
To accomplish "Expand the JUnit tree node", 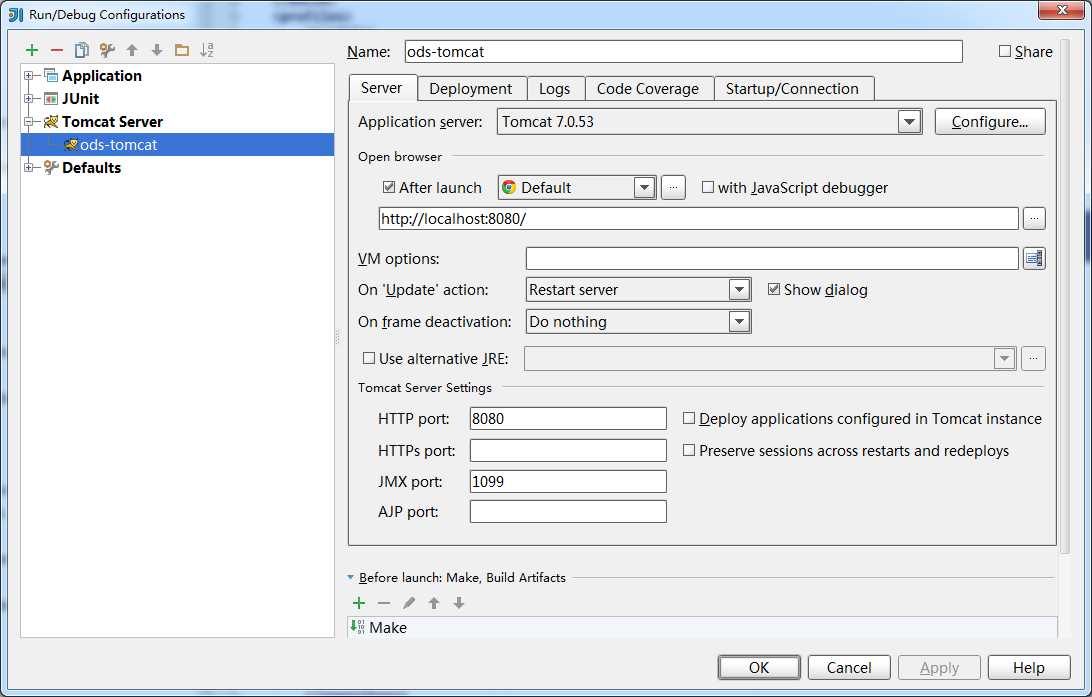I will coord(29,98).
